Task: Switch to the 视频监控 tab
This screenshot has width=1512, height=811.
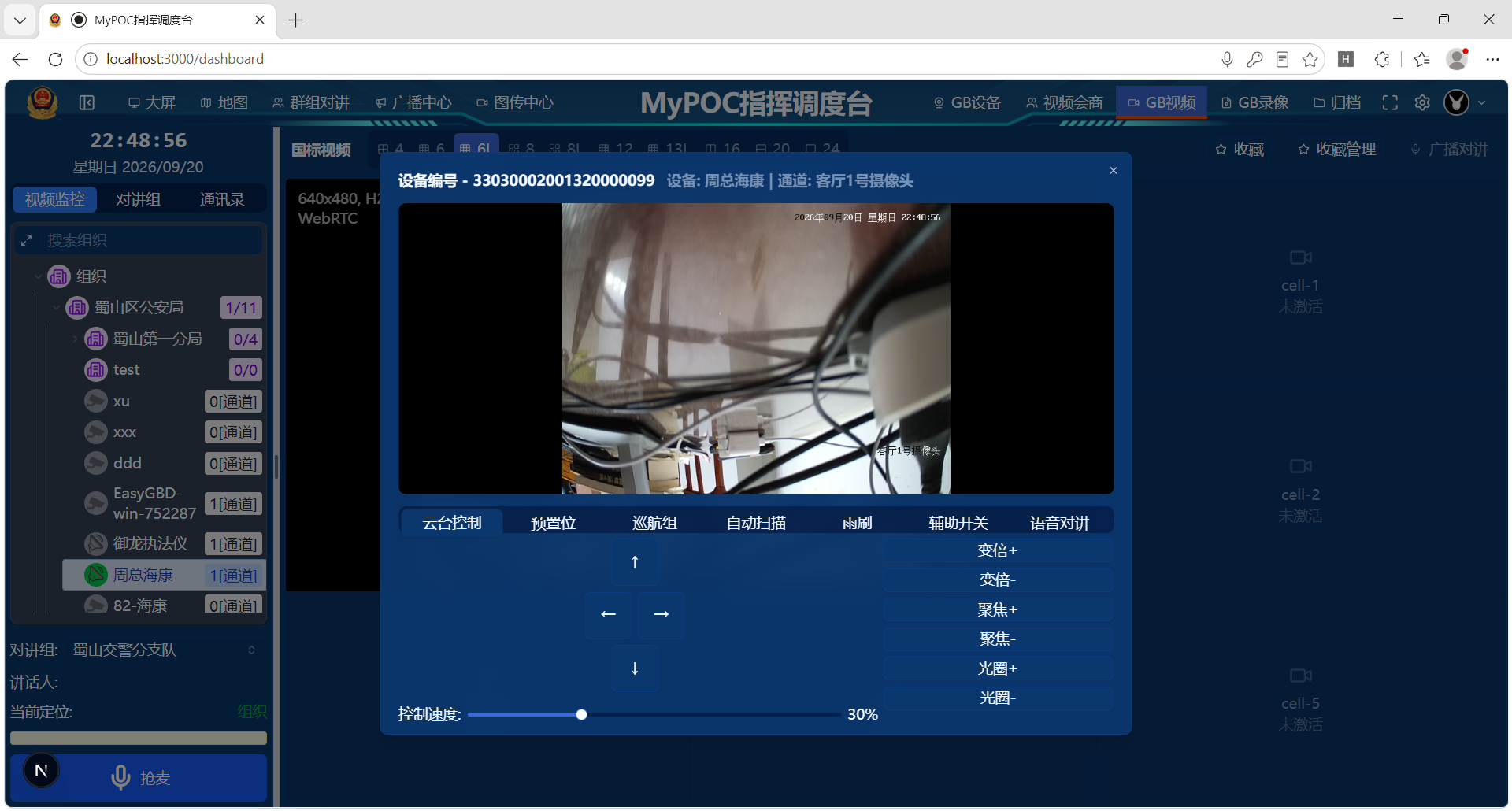Action: [x=54, y=199]
